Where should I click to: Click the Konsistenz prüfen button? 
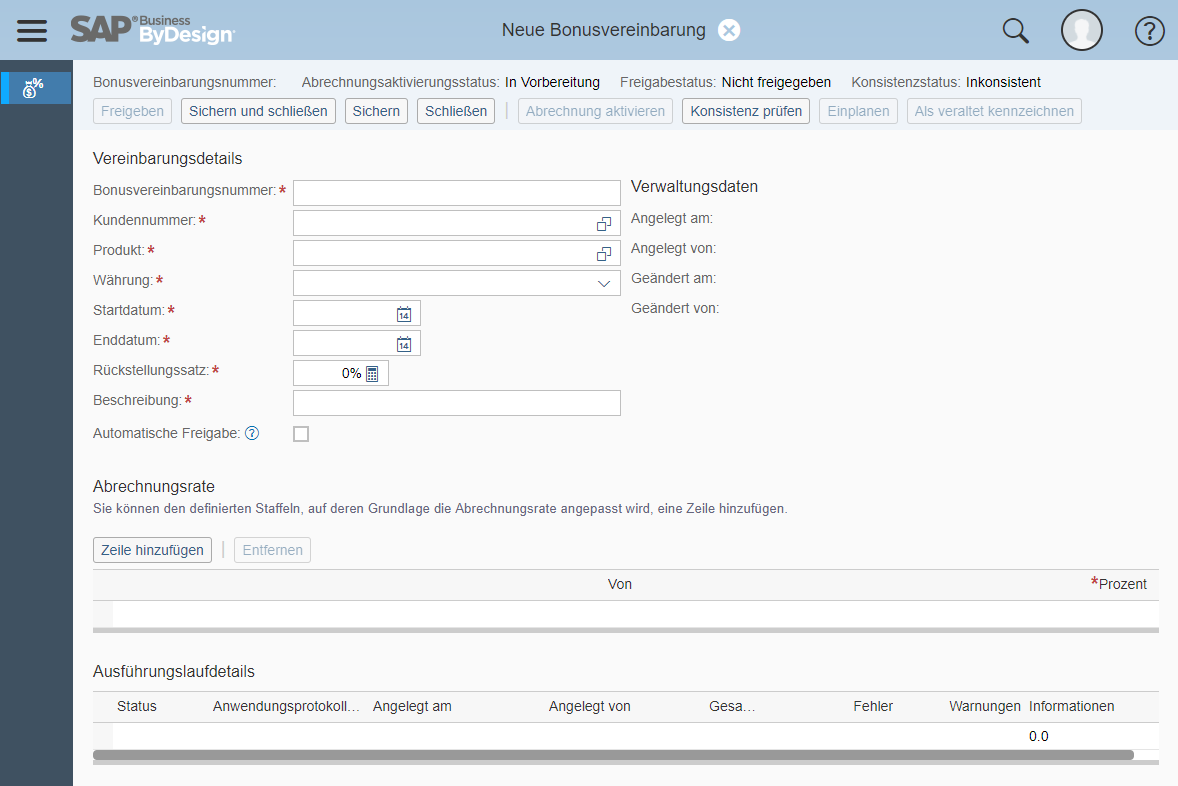pos(746,111)
